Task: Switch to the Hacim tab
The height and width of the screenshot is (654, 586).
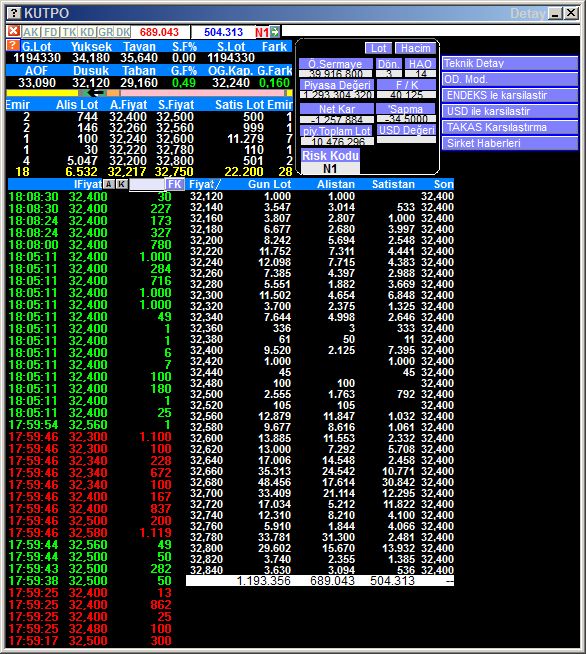Action: tap(415, 48)
